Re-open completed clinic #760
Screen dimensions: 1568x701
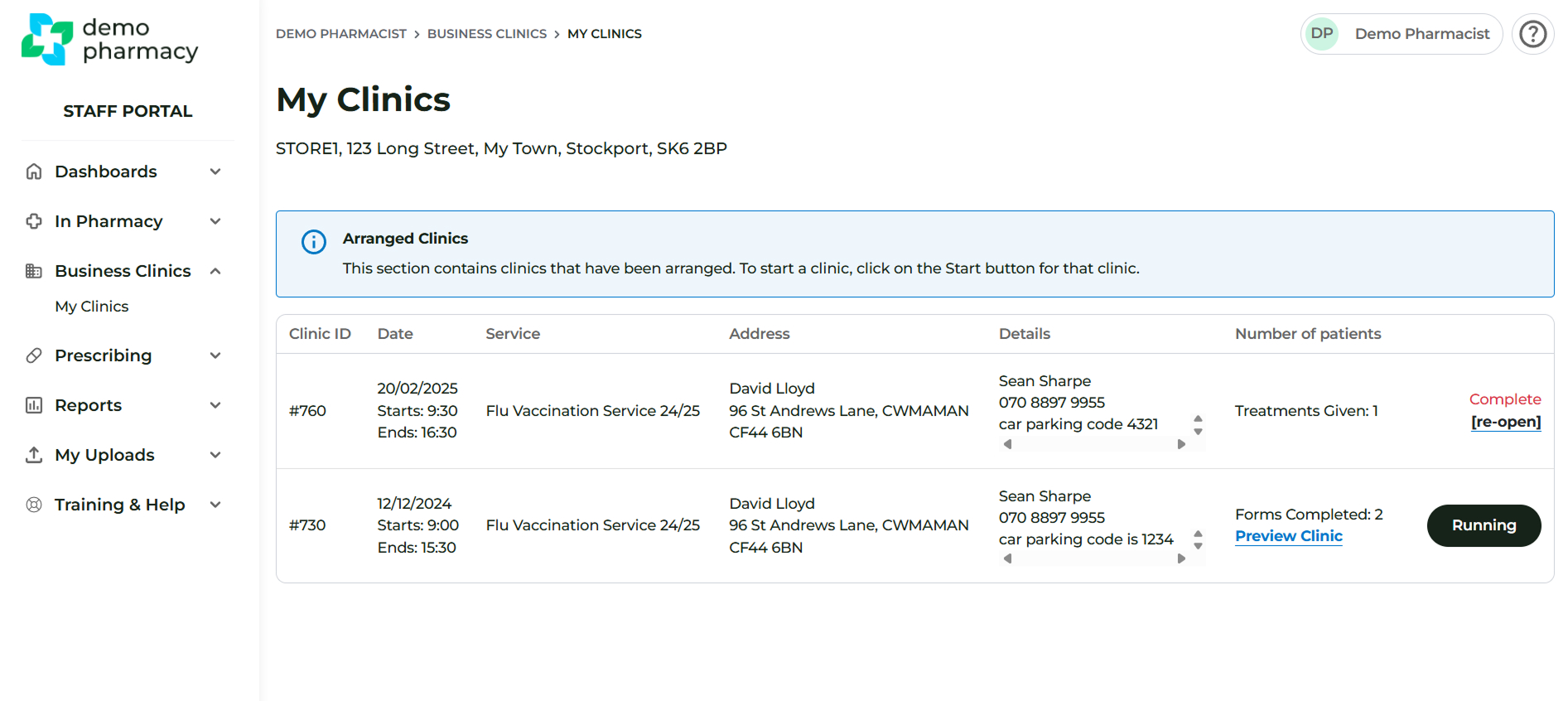click(1505, 422)
